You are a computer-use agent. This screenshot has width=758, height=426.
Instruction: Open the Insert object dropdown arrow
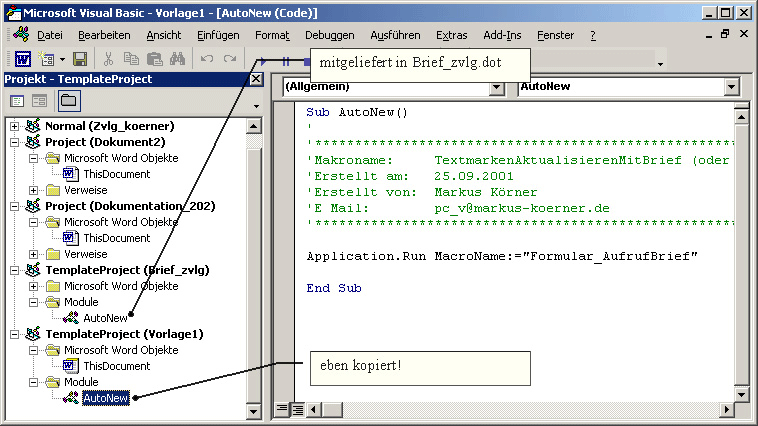(x=62, y=60)
